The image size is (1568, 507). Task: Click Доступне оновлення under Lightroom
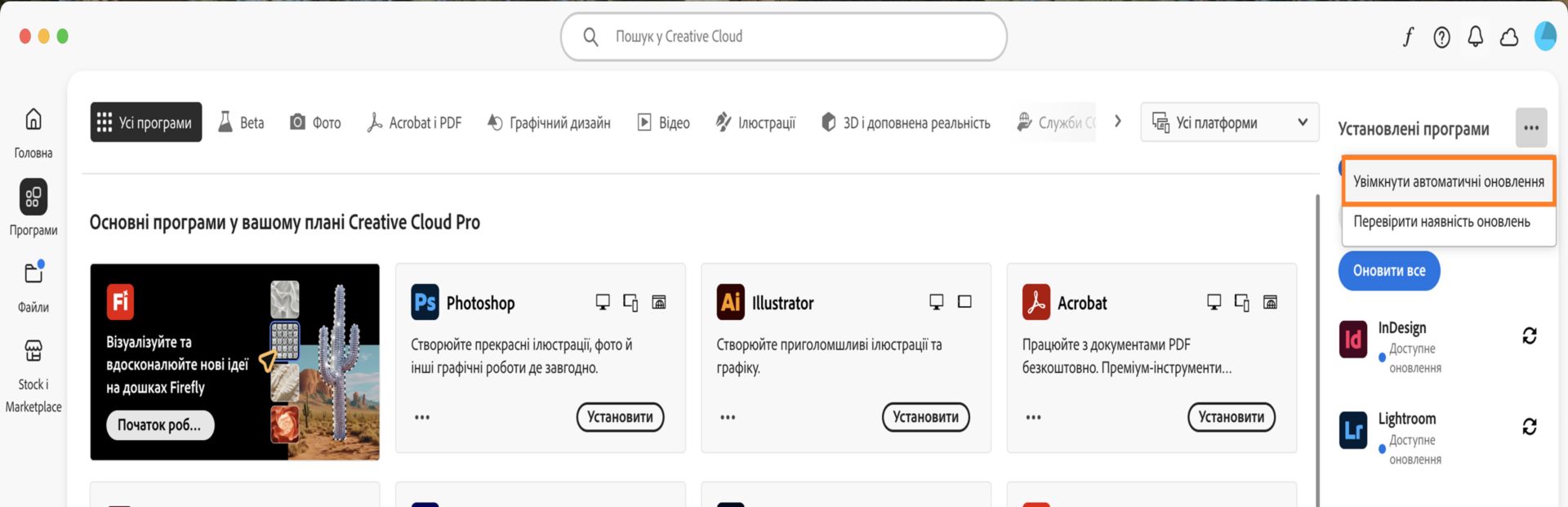[x=1414, y=450]
